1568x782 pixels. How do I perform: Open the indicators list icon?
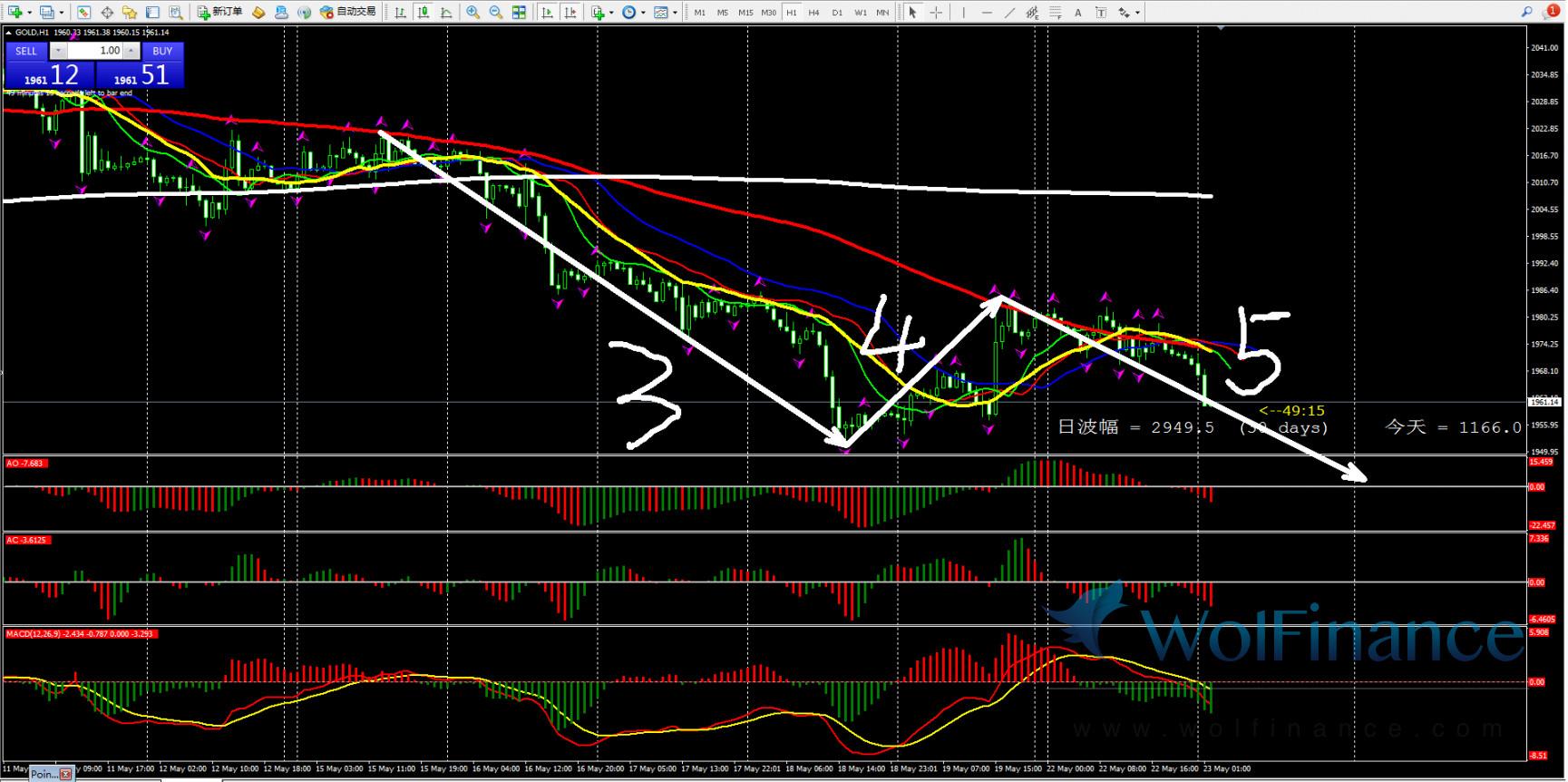pos(598,12)
